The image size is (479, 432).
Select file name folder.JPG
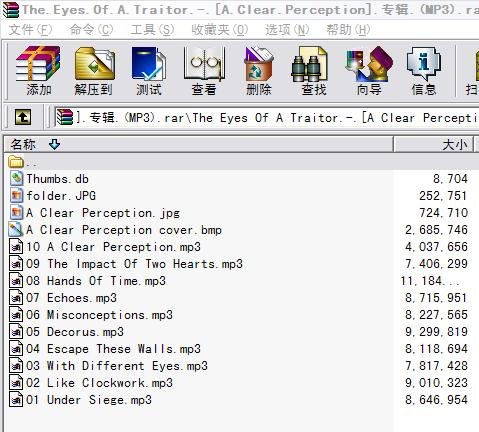pos(61,196)
